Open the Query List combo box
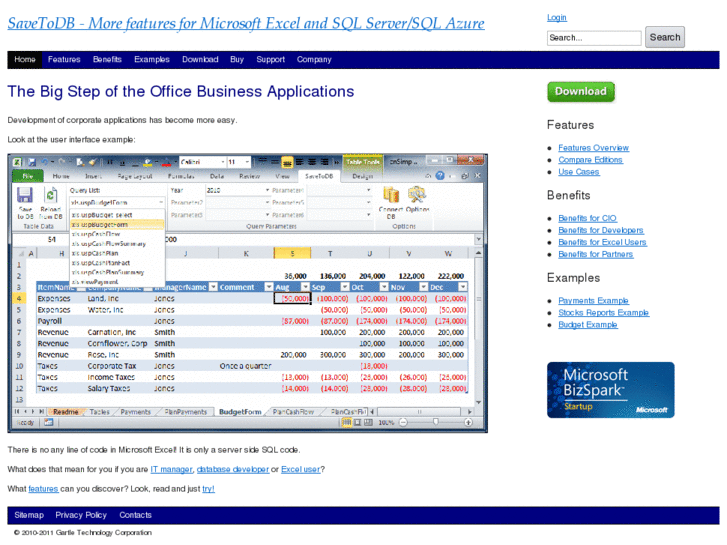Image resolution: width=727 pixels, height=545 pixels. tap(117, 203)
